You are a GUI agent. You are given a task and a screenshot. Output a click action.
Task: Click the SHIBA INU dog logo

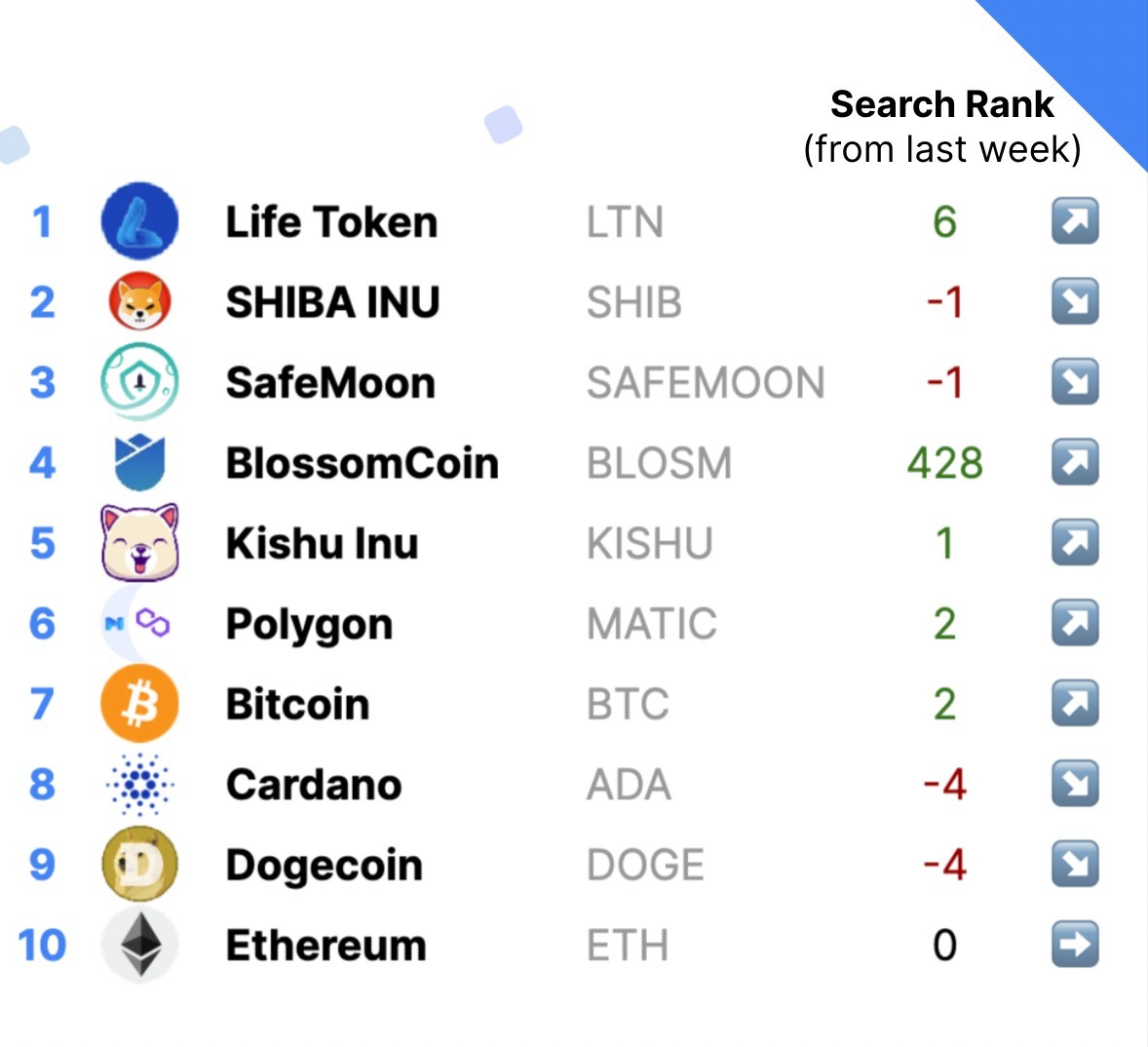(x=139, y=301)
